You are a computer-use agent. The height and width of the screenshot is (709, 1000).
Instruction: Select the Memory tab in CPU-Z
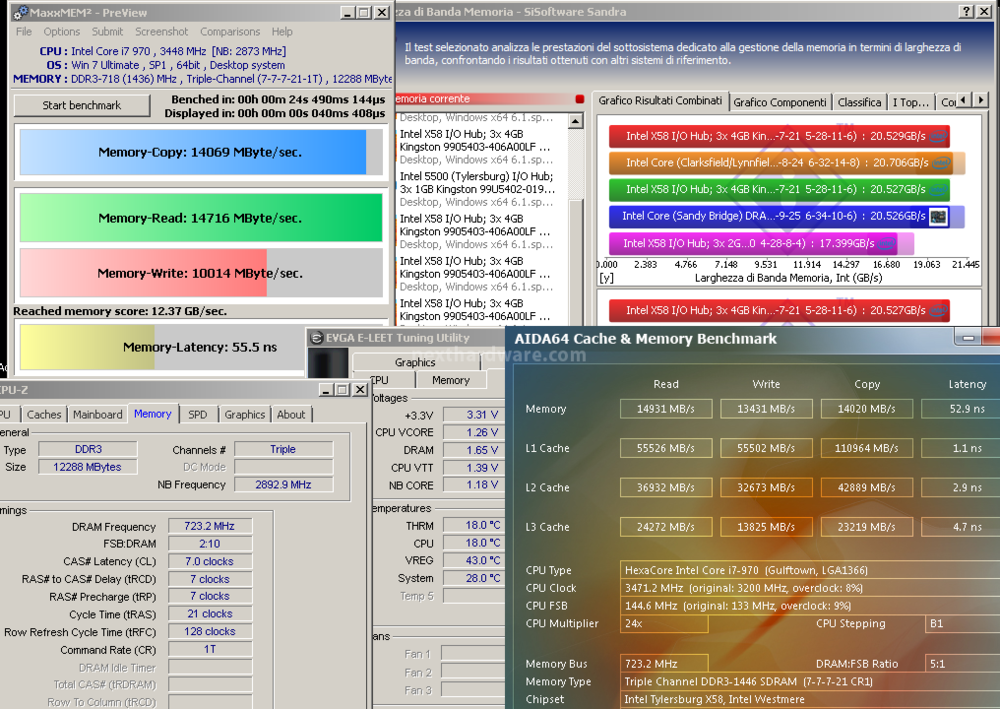click(153, 414)
